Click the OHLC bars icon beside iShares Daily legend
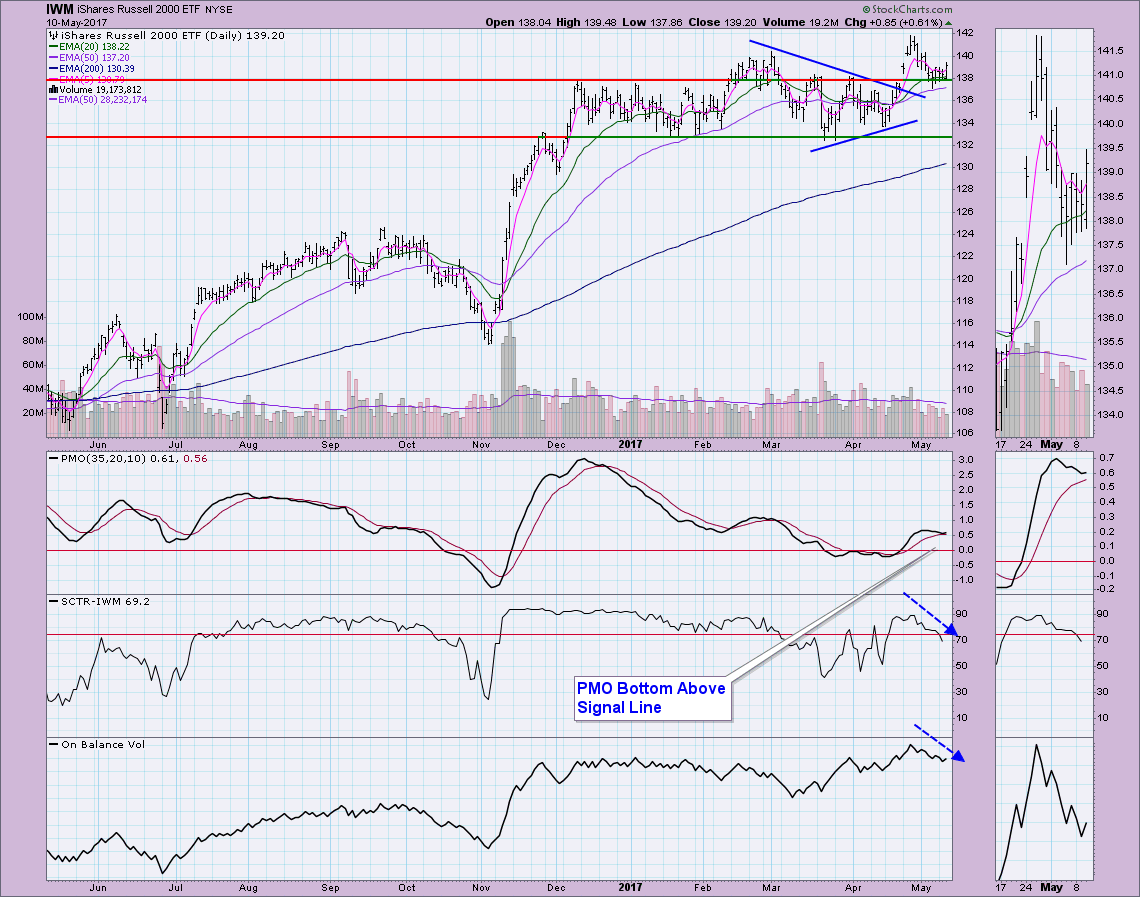Screen dimensions: 1140x897 click(53, 35)
